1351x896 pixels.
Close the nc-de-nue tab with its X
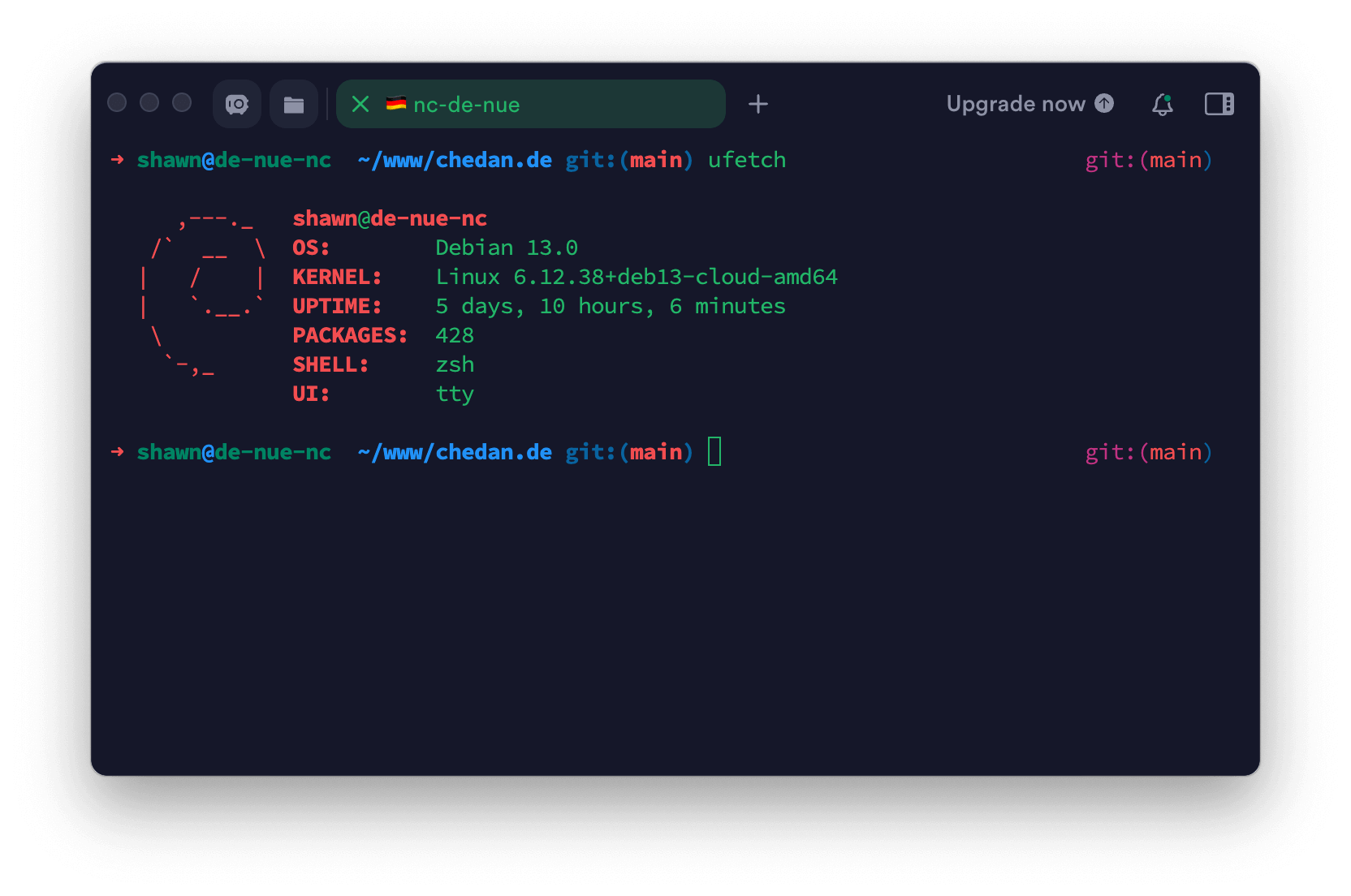pyautogui.click(x=360, y=104)
